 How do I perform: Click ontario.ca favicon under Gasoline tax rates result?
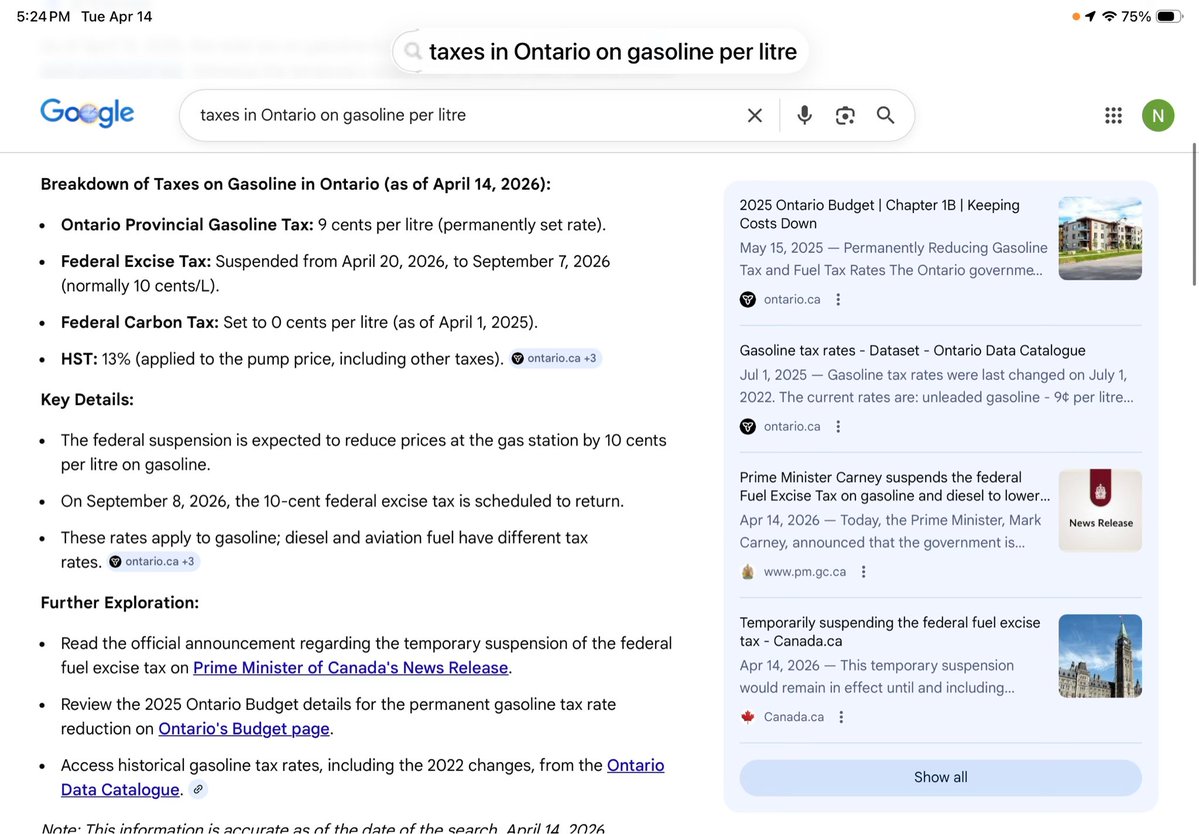(748, 427)
